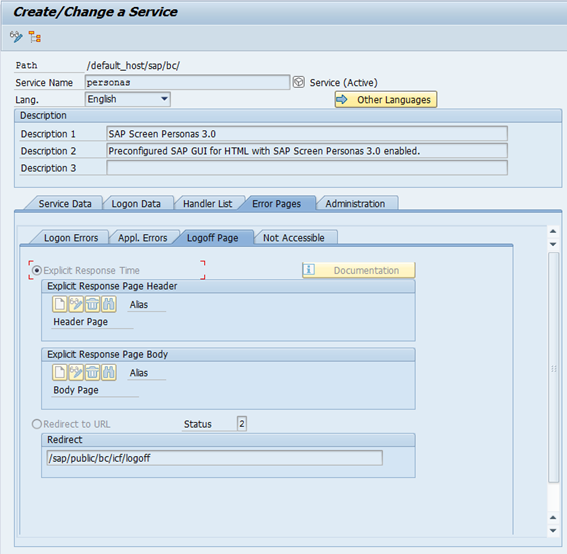Delete Header Page using trash icon
The height and width of the screenshot is (554, 567).
[x=92, y=304]
